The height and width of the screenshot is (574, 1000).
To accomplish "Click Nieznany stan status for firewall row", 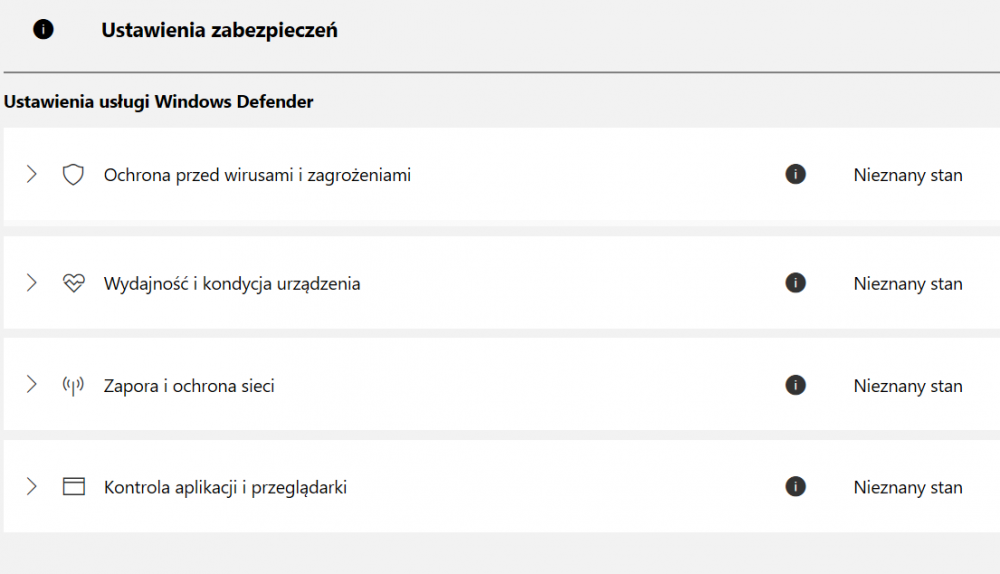I will [908, 386].
